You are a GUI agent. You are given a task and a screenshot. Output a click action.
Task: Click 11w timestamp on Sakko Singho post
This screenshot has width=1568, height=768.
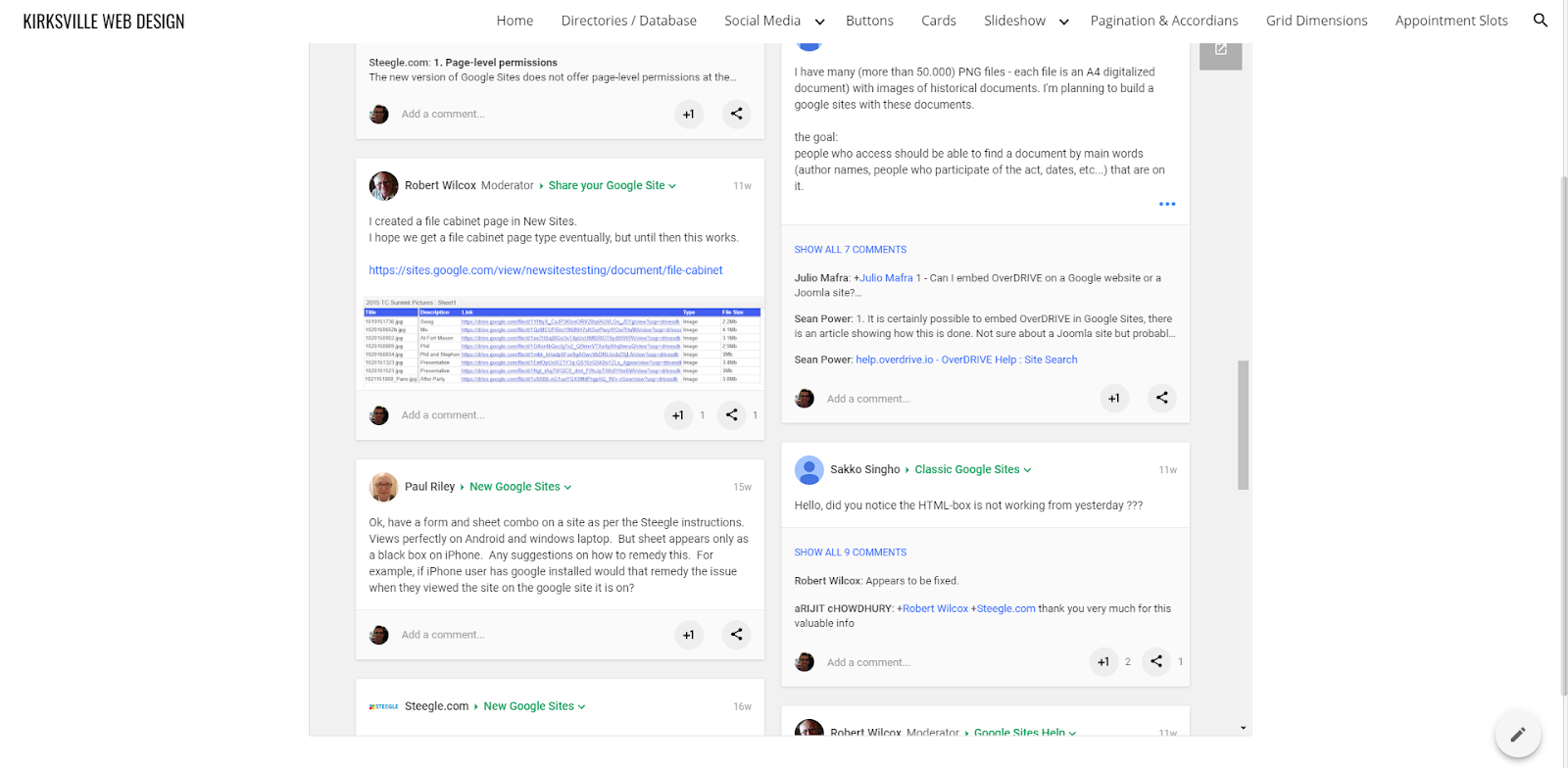(x=1167, y=470)
